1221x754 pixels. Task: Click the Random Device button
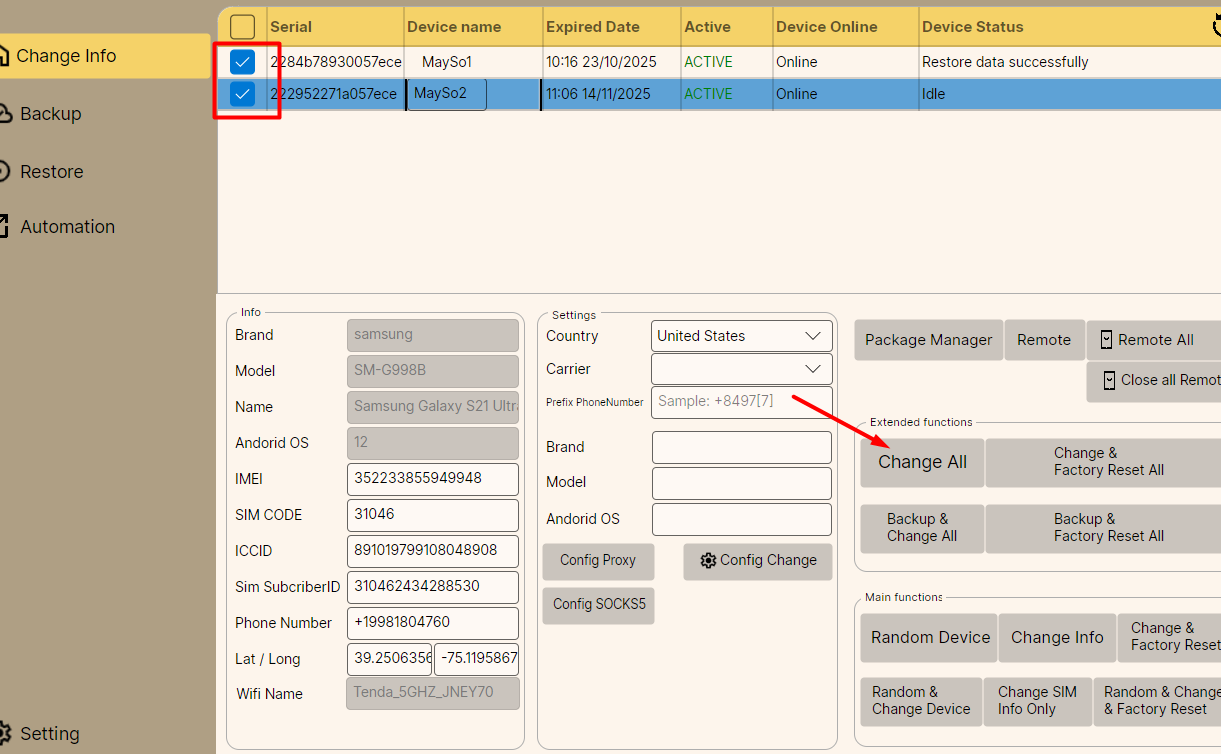930,637
